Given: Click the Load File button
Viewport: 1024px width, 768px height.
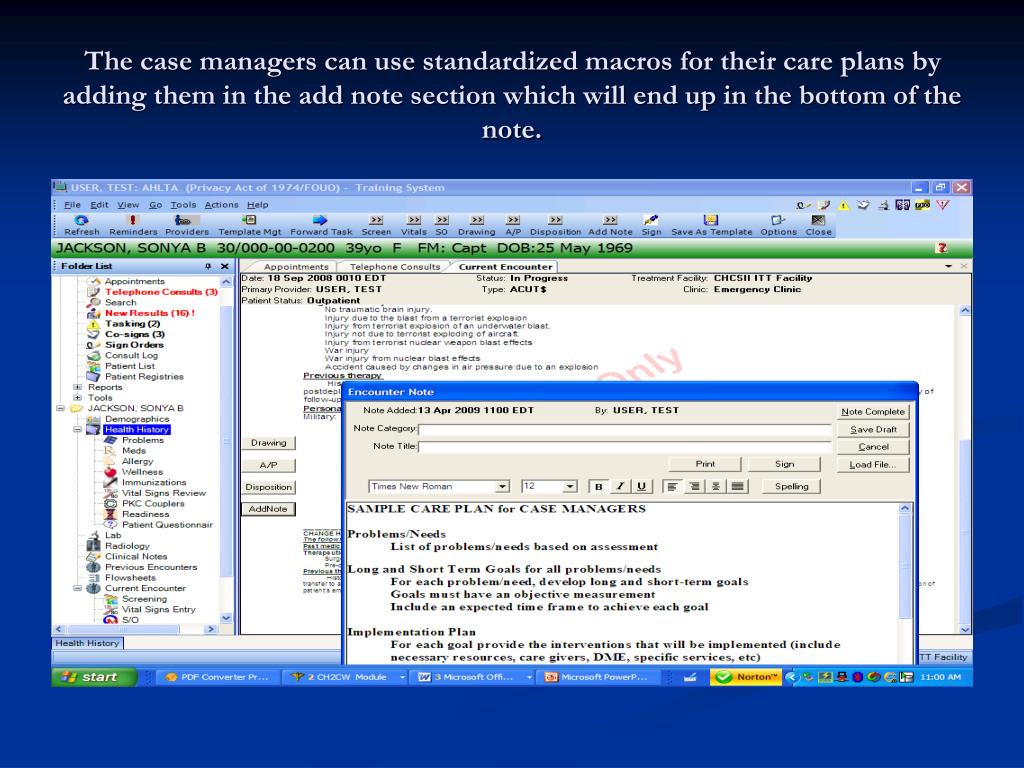Looking at the screenshot, I should [873, 464].
